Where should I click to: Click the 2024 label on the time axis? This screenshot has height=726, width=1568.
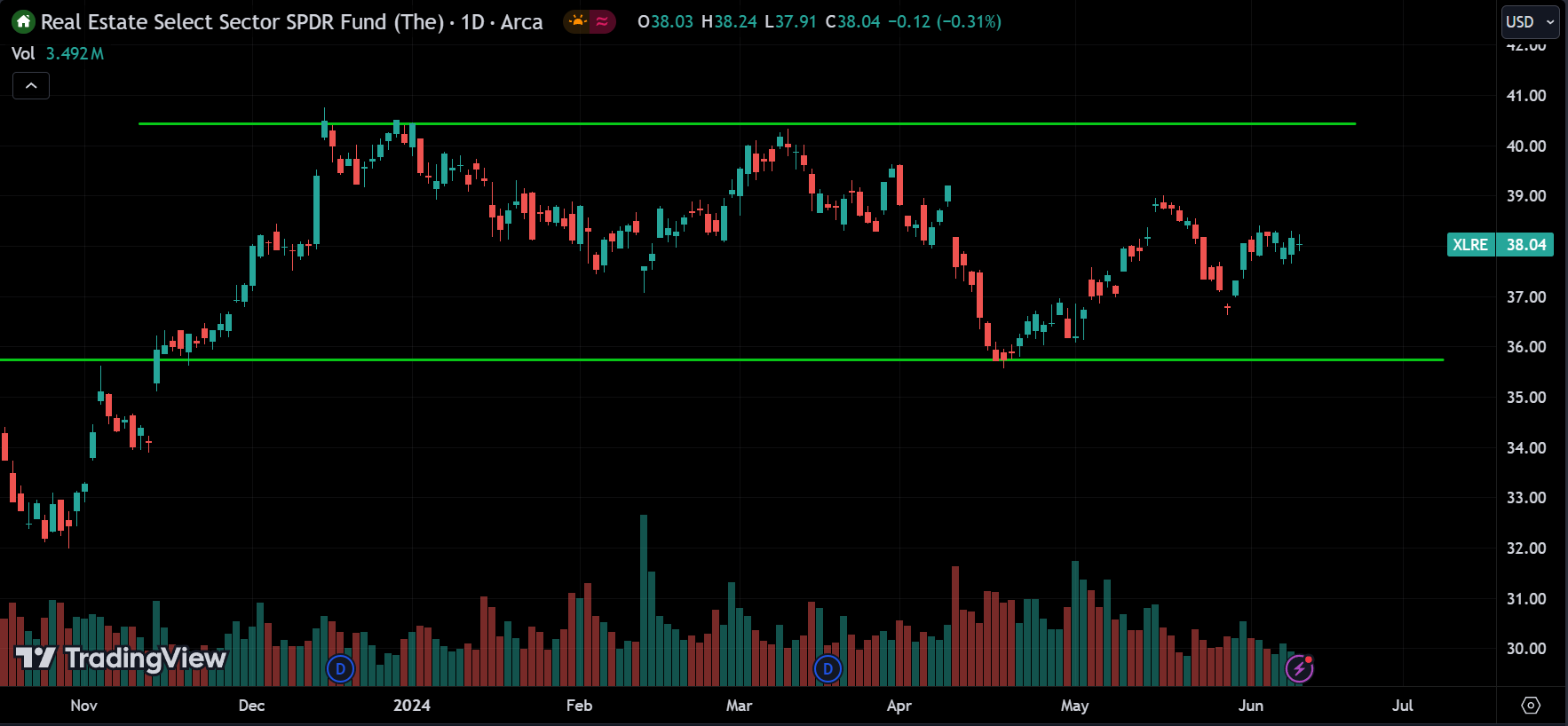[x=412, y=705]
